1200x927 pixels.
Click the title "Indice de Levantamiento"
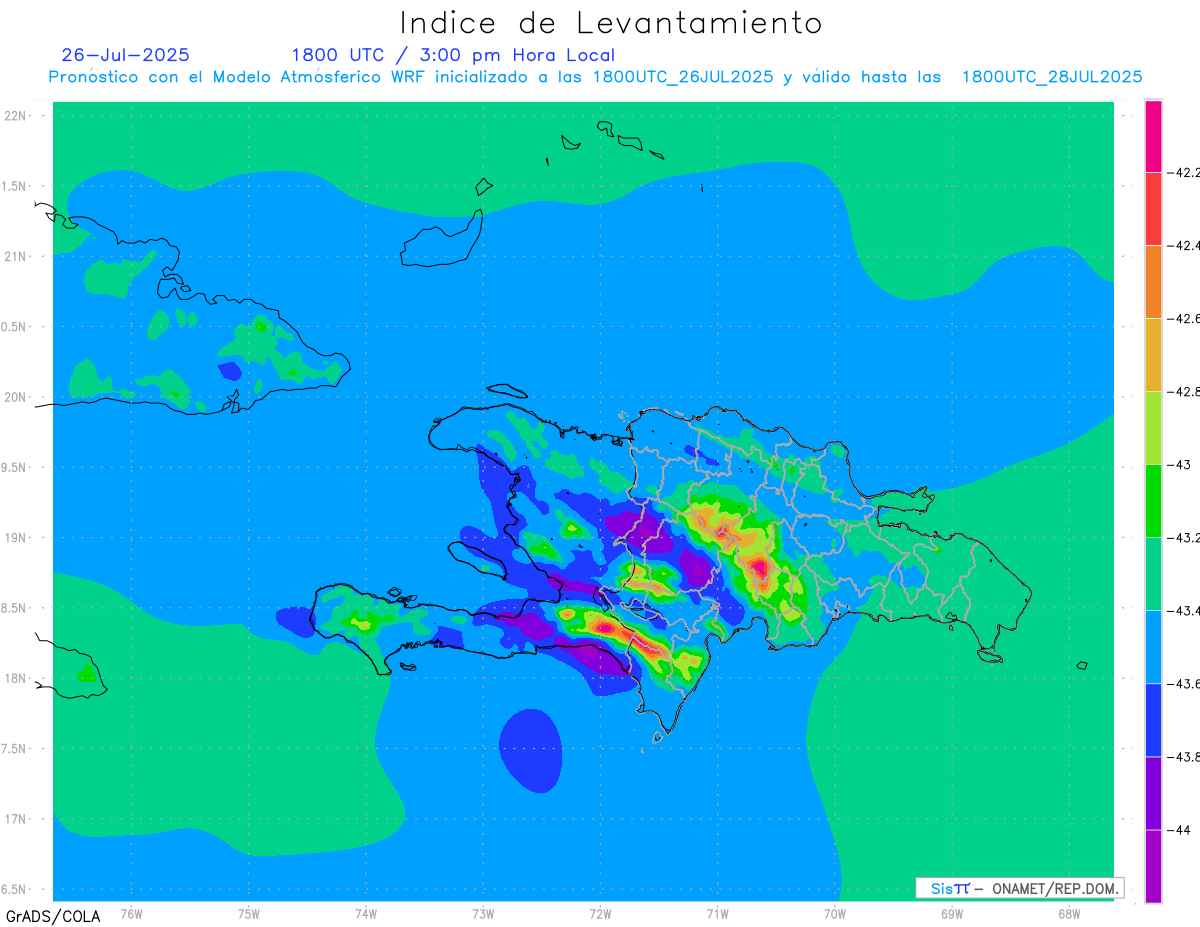pyautogui.click(x=610, y=22)
